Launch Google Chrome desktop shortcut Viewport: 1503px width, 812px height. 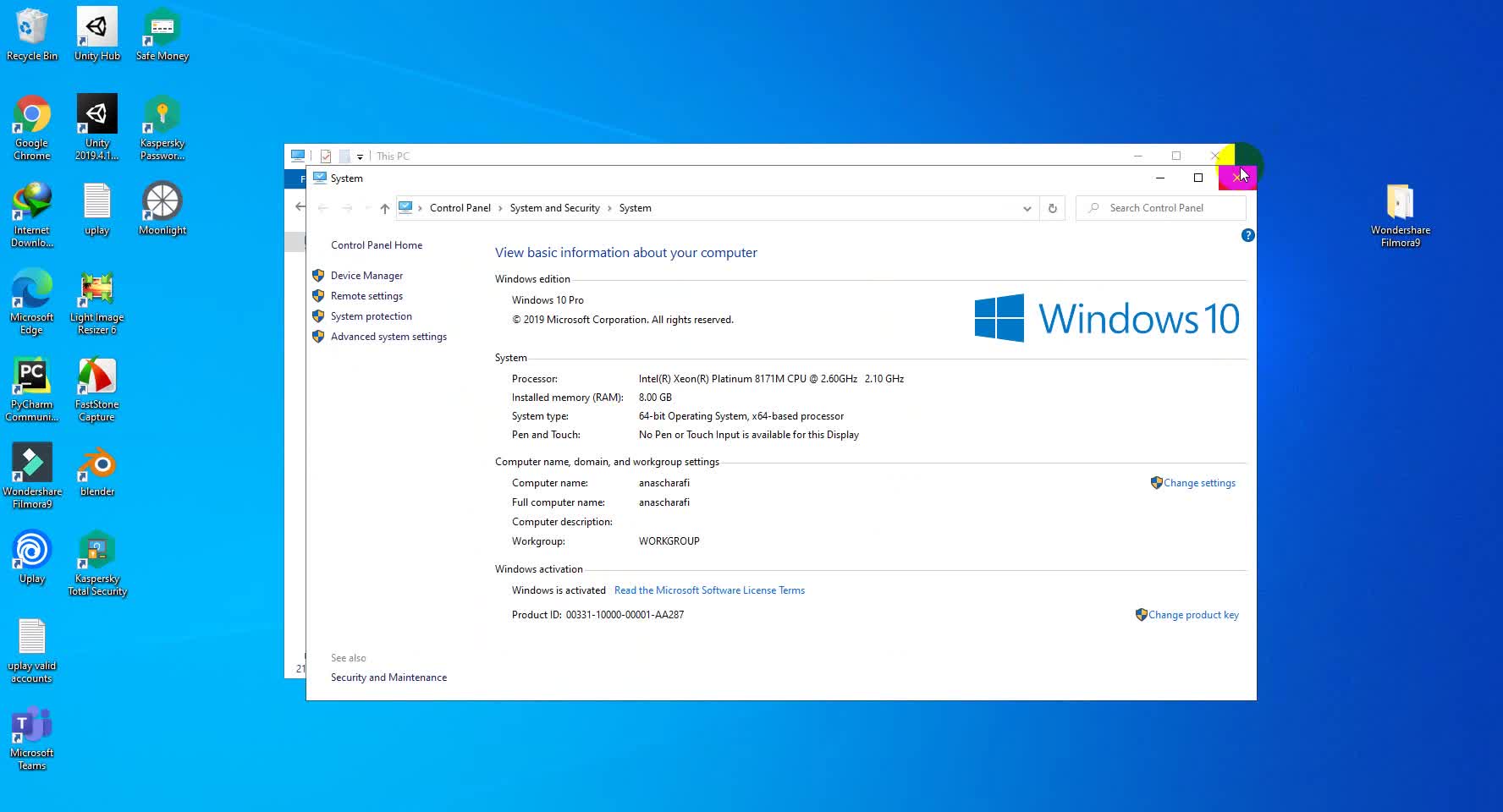(x=32, y=128)
